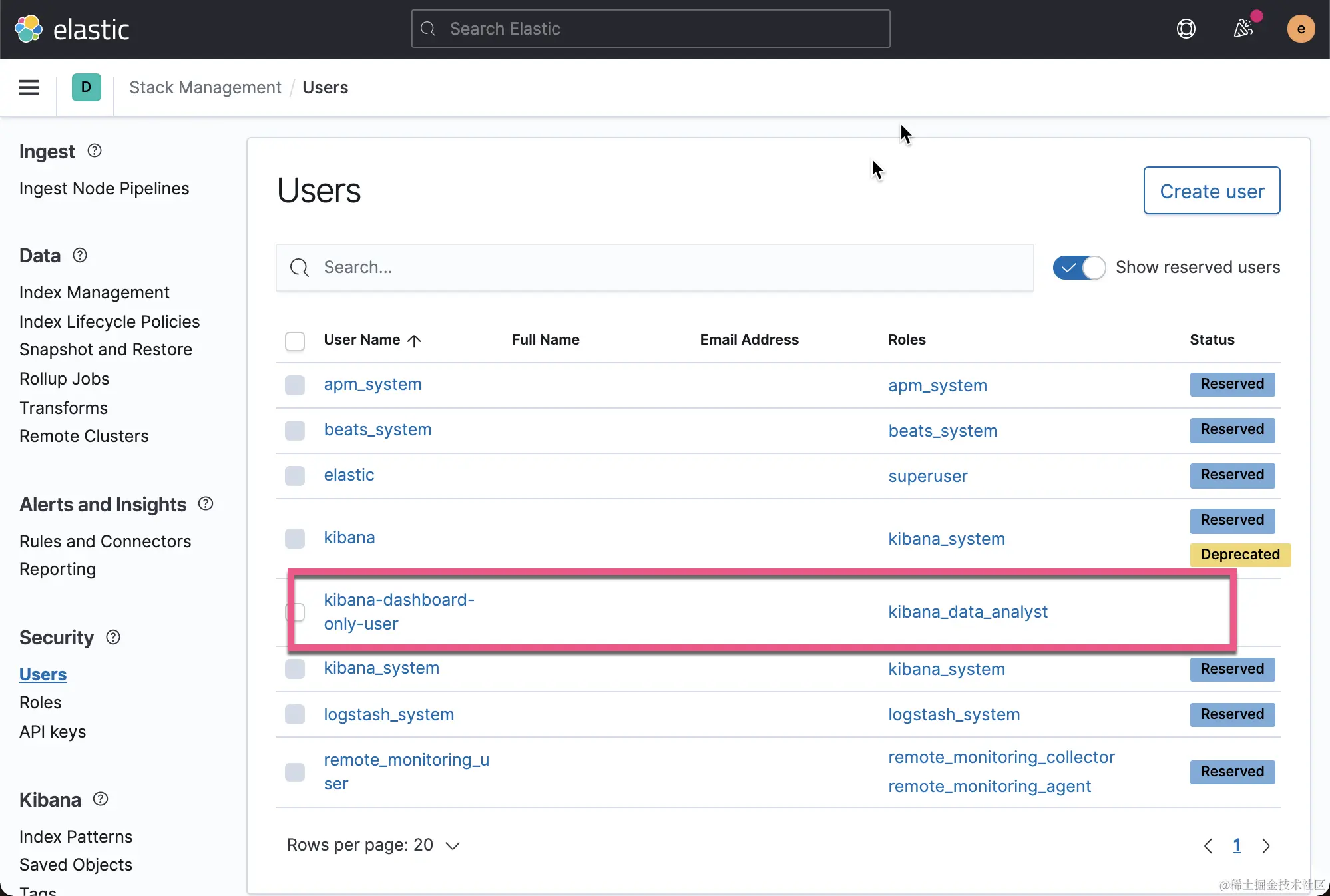Open Index Management in sidebar

coord(94,292)
